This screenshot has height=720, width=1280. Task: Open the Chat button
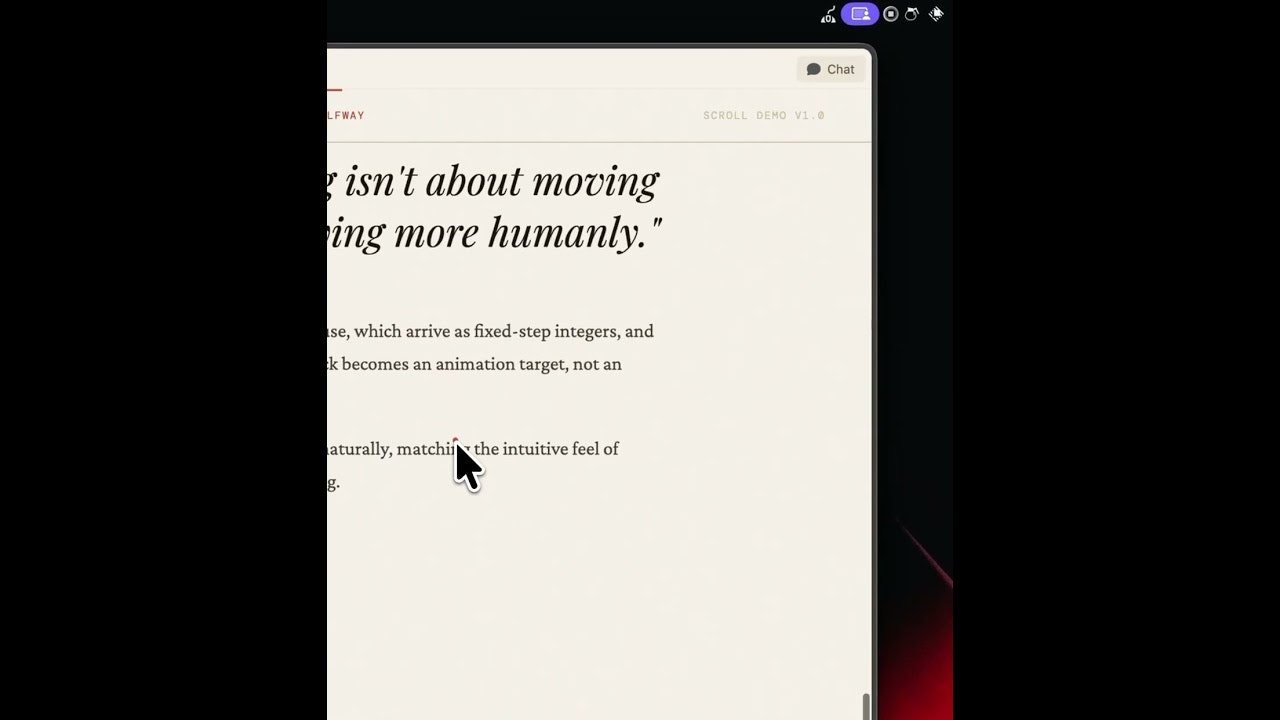click(x=831, y=69)
